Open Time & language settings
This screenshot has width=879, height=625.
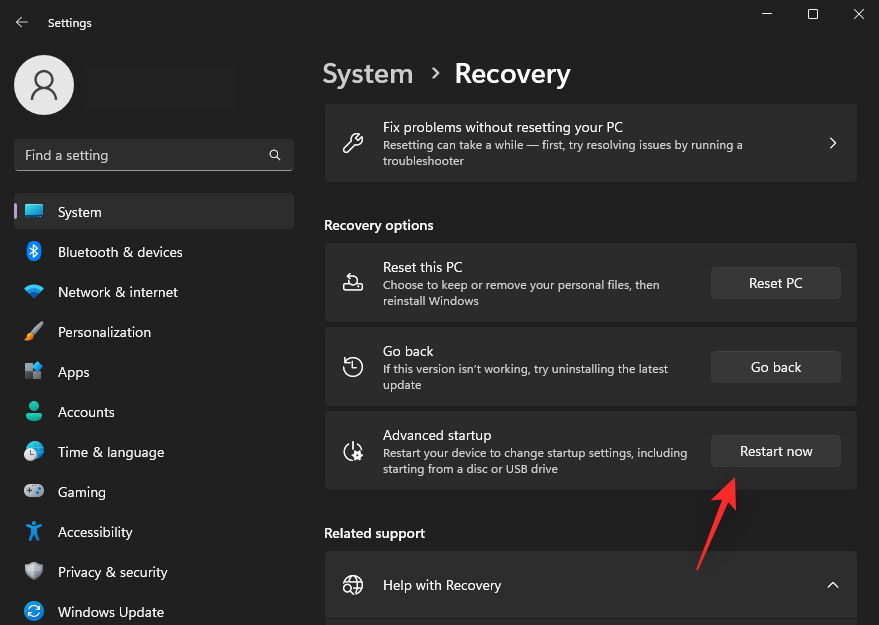coord(110,452)
